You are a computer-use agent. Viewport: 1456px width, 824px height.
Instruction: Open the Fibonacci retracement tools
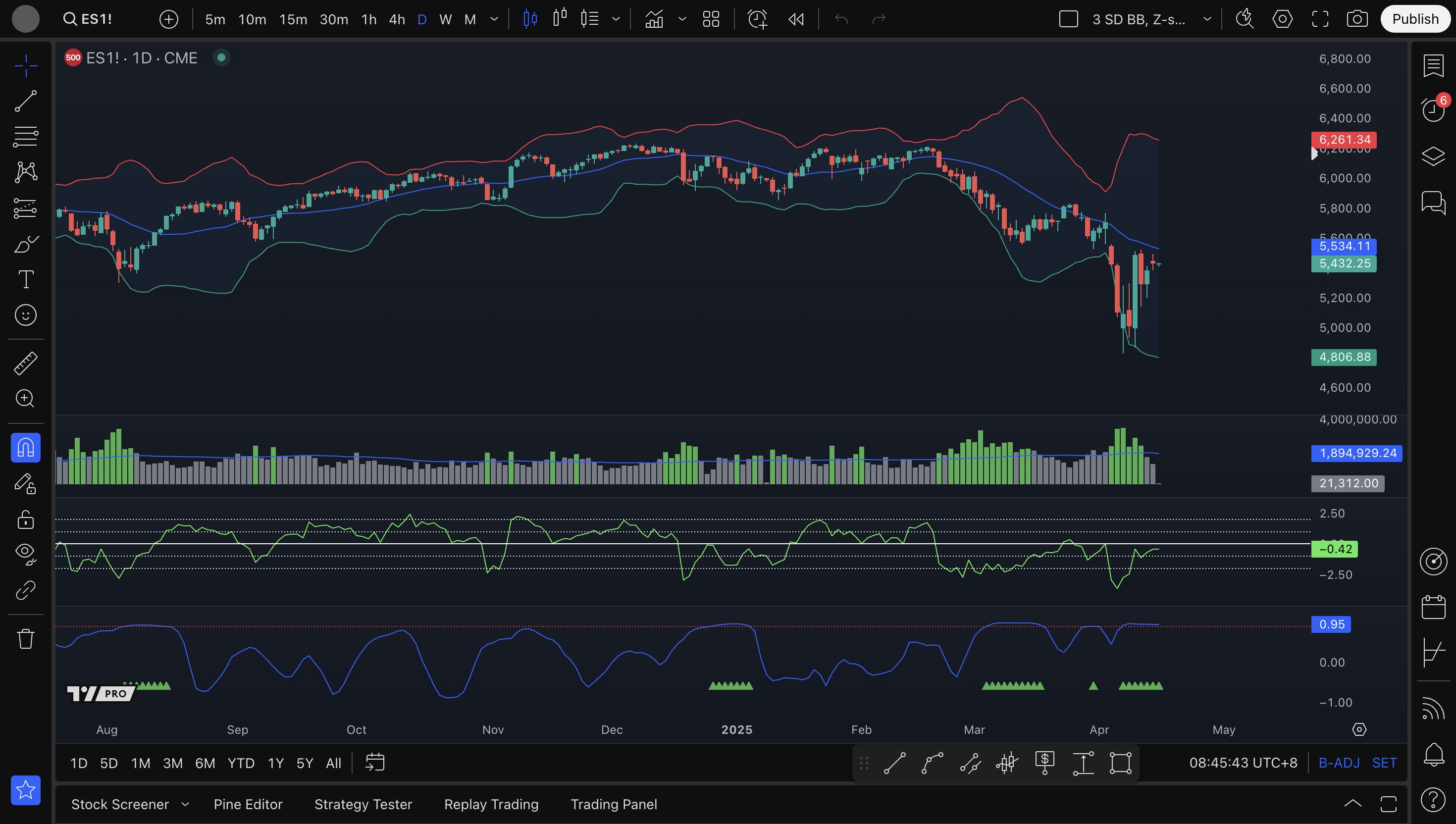pos(25,136)
